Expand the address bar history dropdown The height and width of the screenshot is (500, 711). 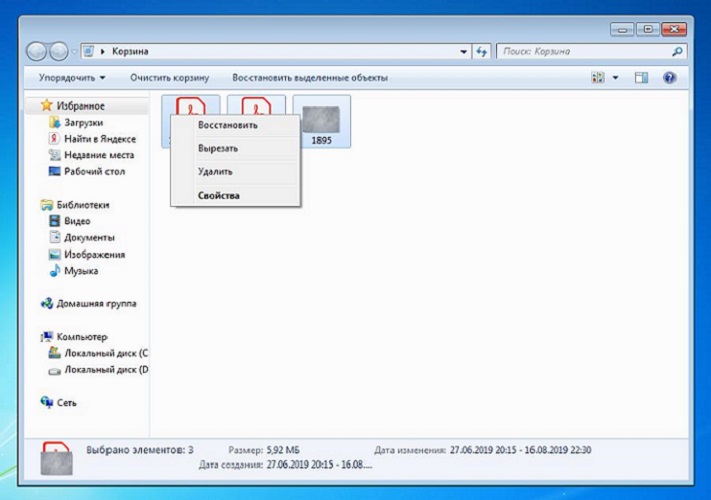click(463, 52)
